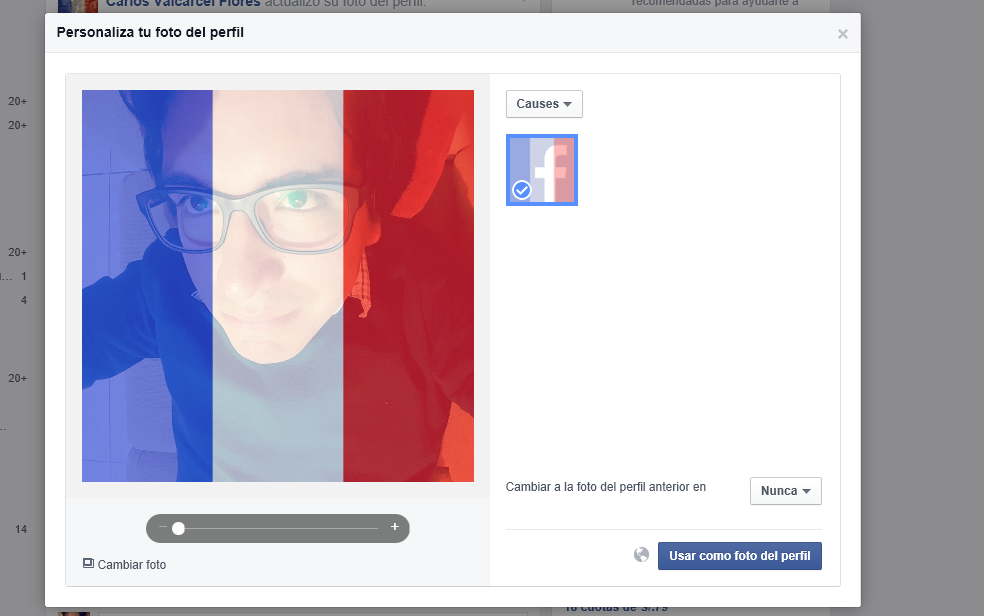Open the Causes dropdown
Image resolution: width=984 pixels, height=616 pixels.
[544, 104]
